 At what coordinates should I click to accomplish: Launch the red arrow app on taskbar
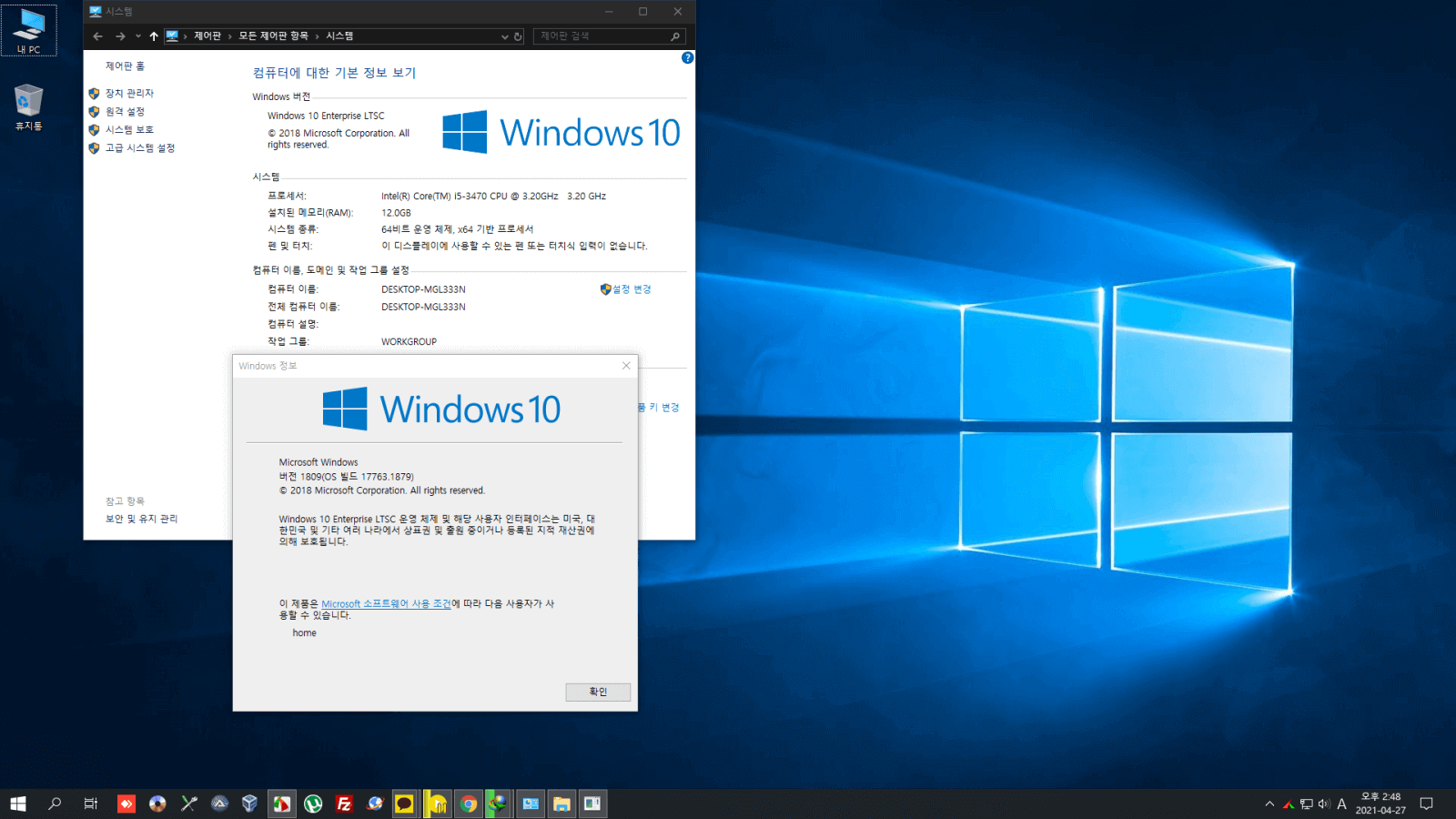point(126,804)
